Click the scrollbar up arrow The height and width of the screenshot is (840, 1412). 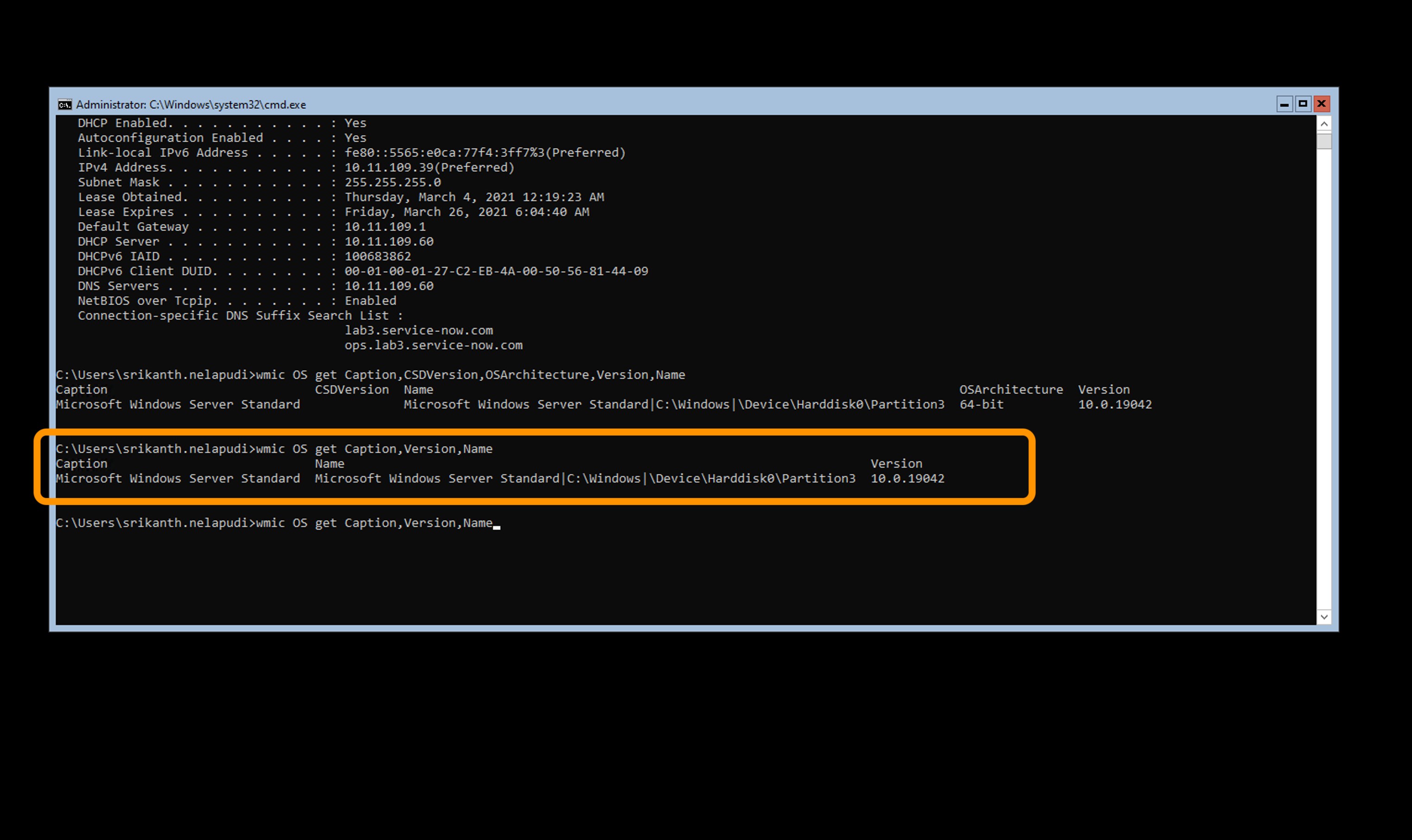[x=1324, y=123]
